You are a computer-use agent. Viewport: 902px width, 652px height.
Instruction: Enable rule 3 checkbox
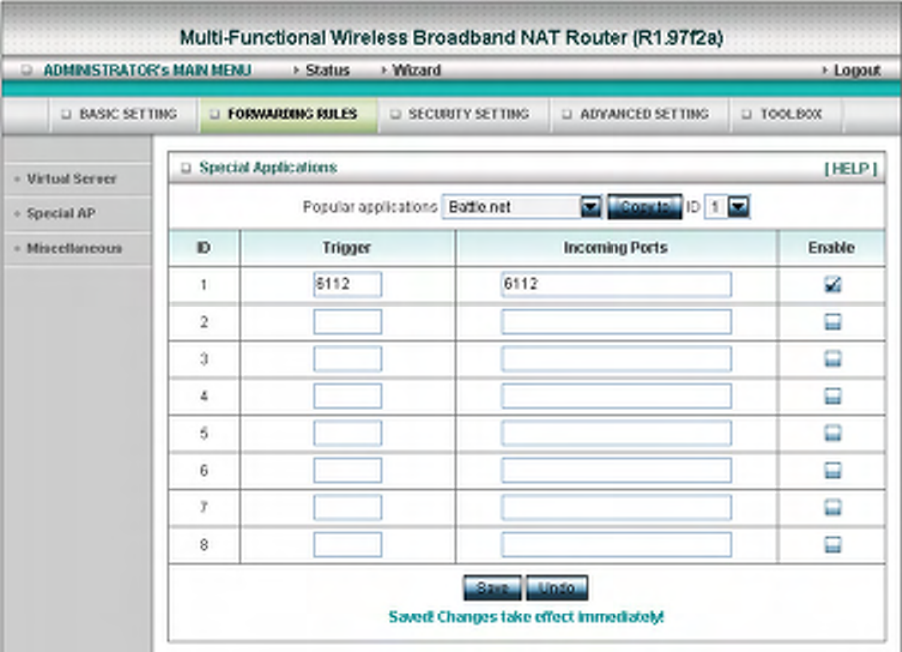pos(832,359)
